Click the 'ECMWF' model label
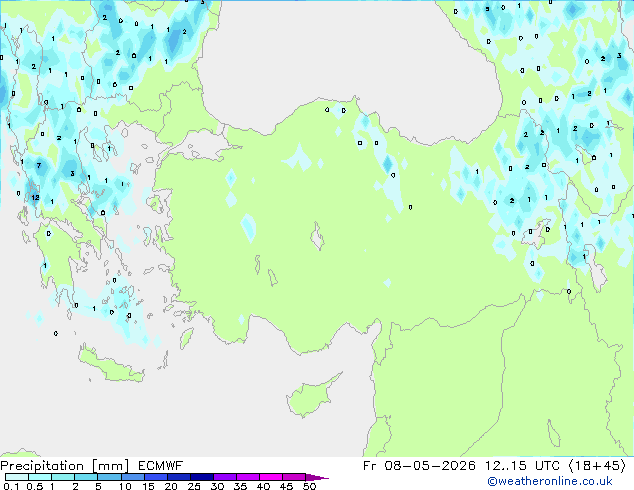This screenshot has height=490, width=634. point(161,466)
